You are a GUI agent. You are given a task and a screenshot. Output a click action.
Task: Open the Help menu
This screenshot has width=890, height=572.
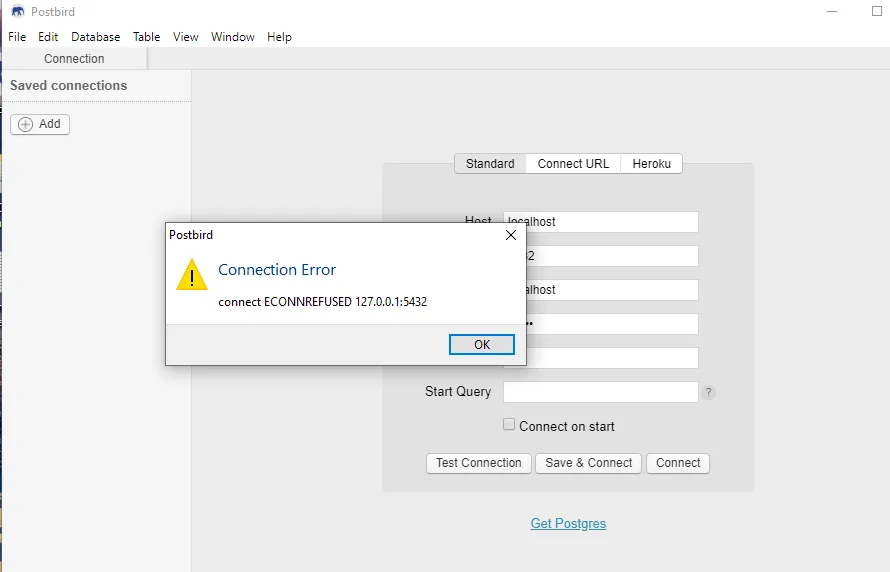click(279, 37)
